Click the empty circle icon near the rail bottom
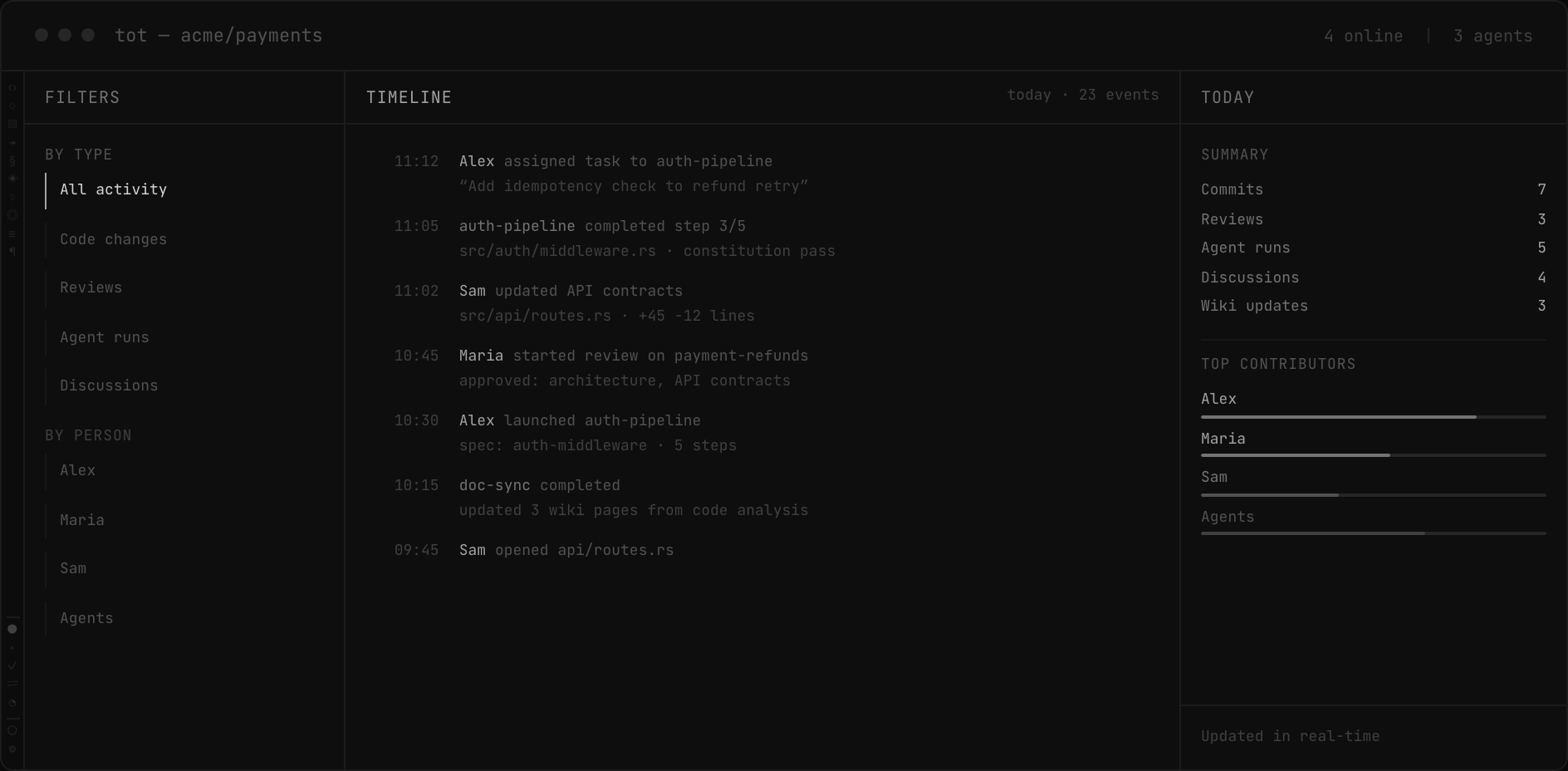The height and width of the screenshot is (771, 1568). [x=12, y=730]
